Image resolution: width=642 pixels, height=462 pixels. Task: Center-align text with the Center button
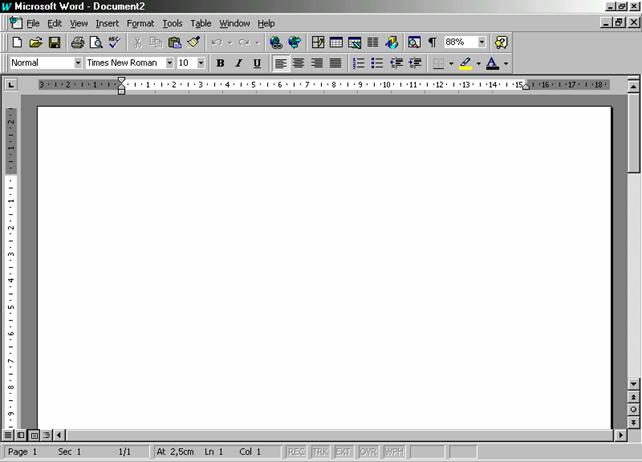pyautogui.click(x=299, y=63)
